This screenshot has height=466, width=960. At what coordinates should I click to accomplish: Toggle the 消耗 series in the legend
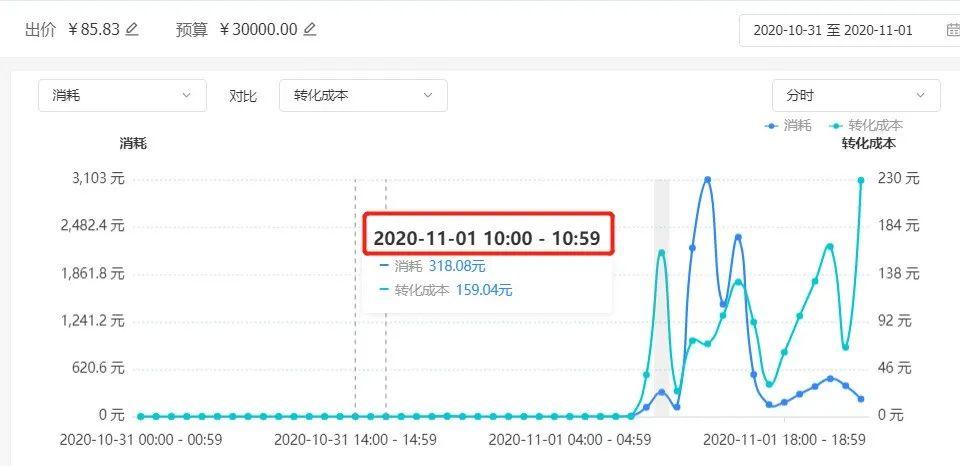789,126
